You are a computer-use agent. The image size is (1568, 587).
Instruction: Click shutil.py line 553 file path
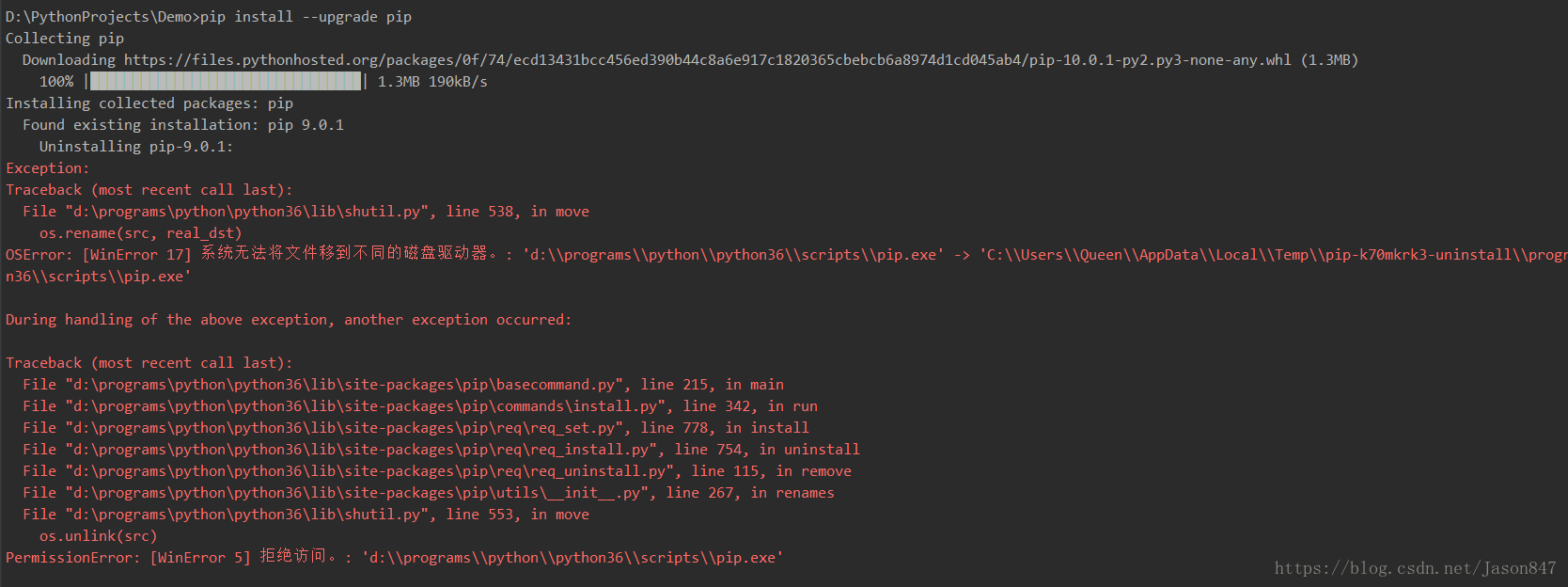[x=247, y=515]
